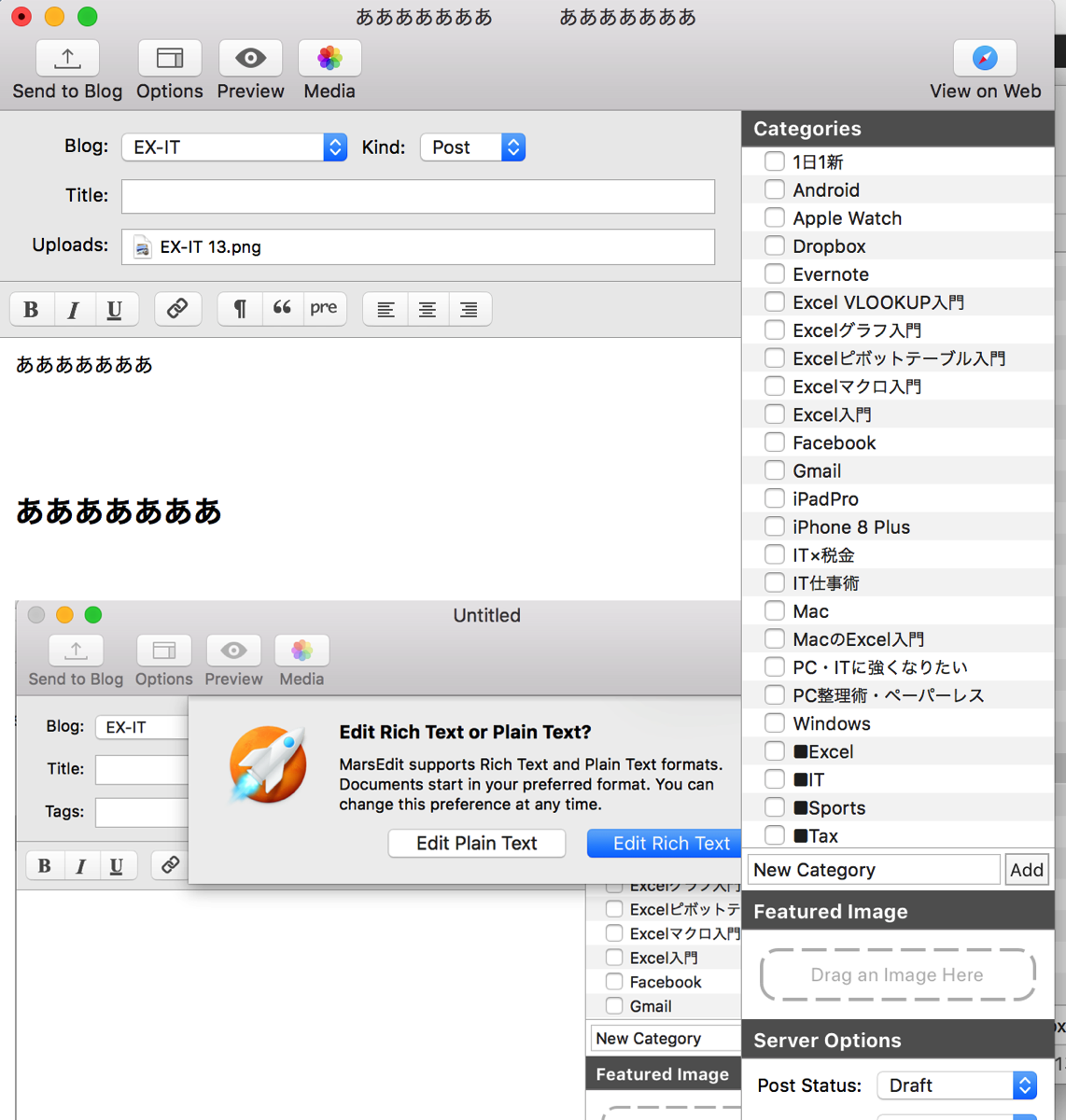The image size is (1066, 1120).
Task: Open the Blog EX-IT dropdown
Action: tap(234, 147)
